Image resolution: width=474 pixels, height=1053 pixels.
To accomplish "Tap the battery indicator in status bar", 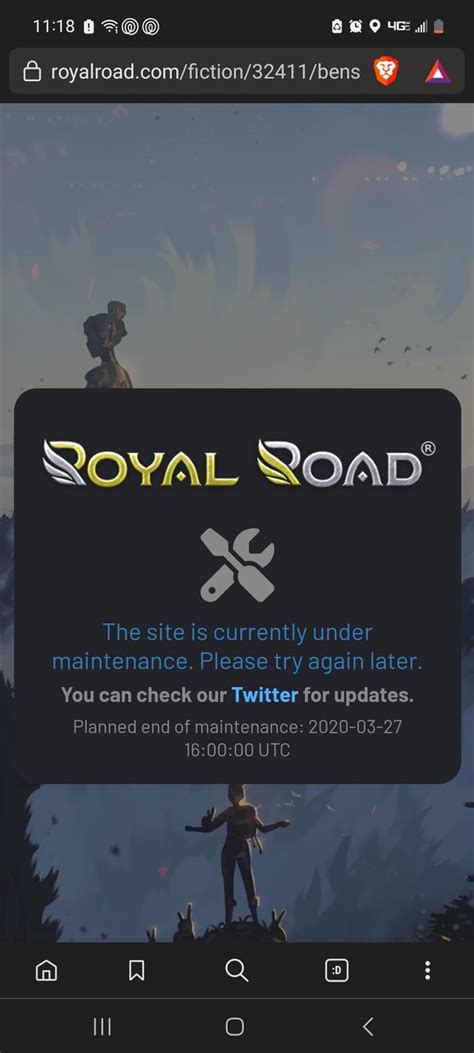I will (x=439, y=27).
